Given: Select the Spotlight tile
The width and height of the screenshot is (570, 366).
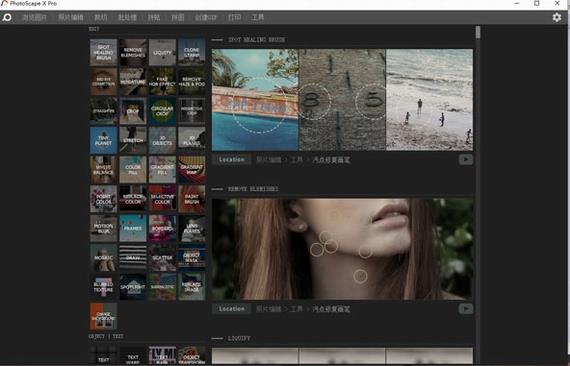Looking at the screenshot, I should [133, 287].
